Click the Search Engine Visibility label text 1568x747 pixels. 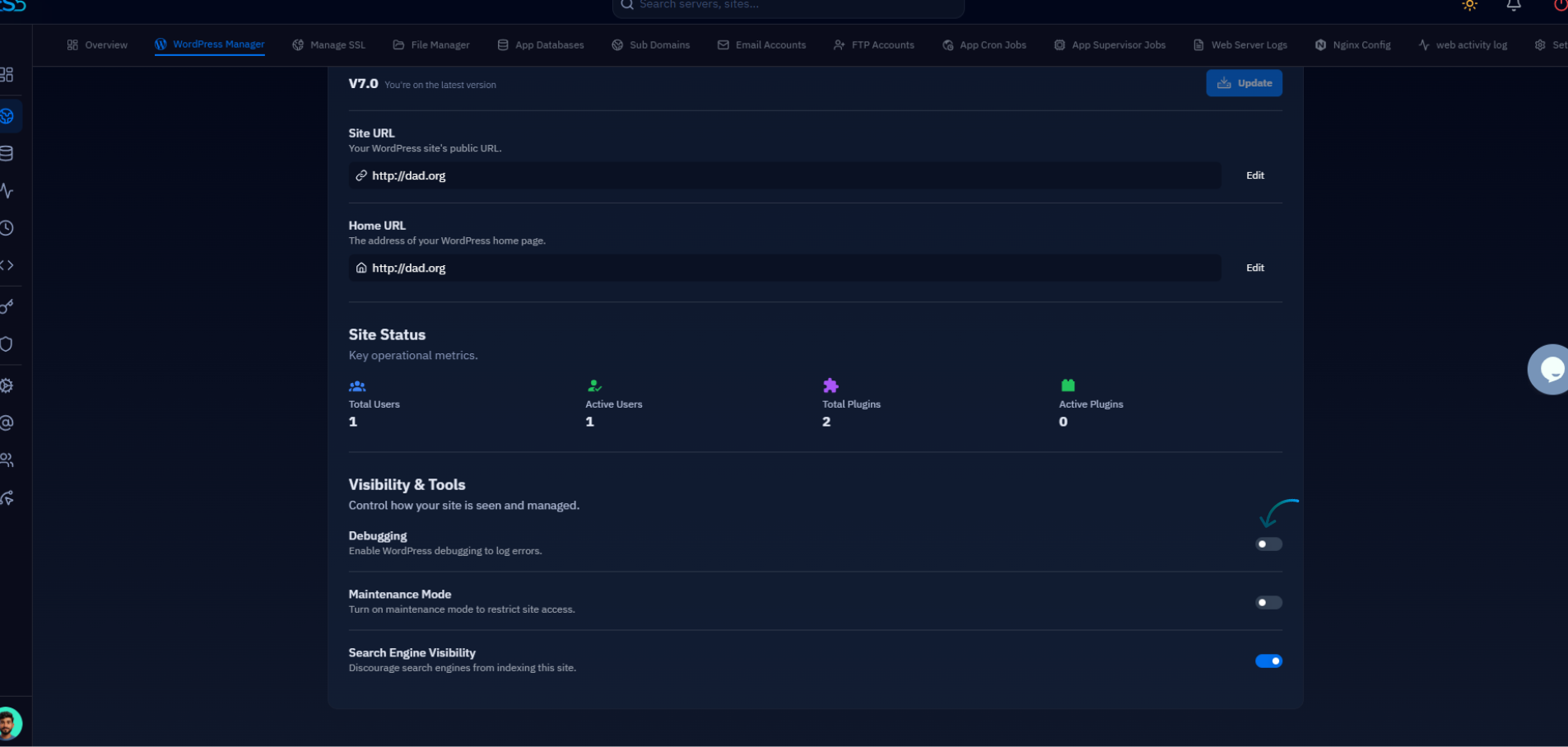point(412,653)
